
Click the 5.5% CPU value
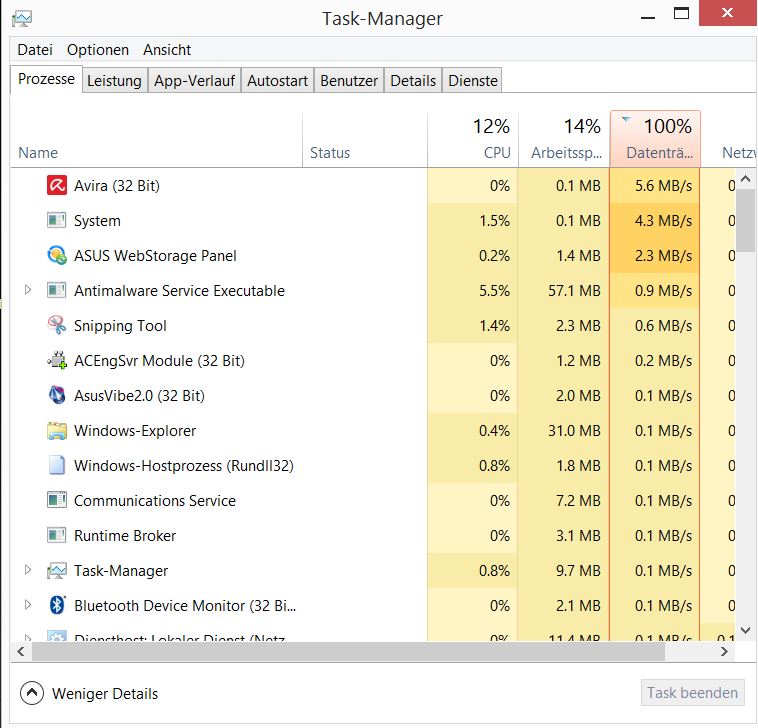pyautogui.click(x=494, y=291)
